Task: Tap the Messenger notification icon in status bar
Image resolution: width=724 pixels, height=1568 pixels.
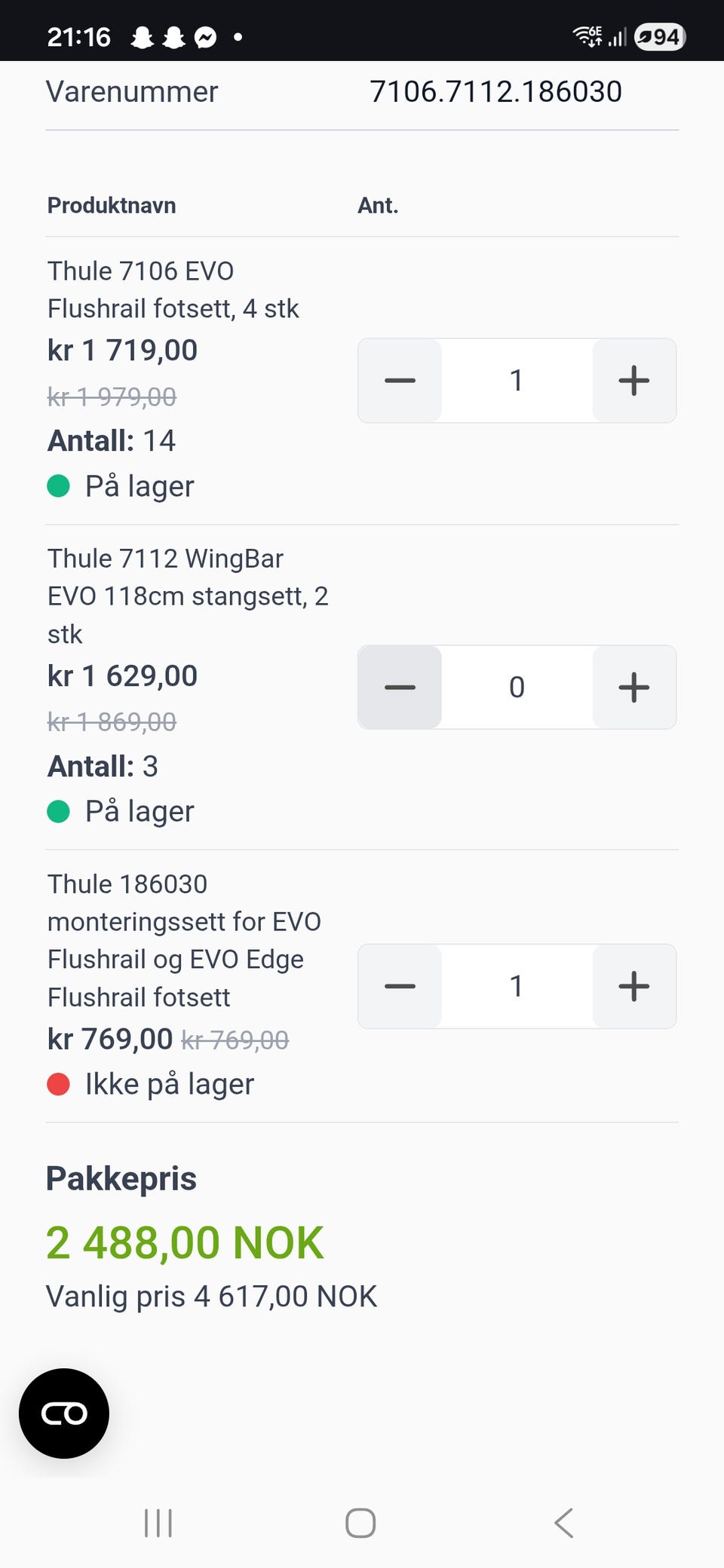Action: click(x=205, y=37)
